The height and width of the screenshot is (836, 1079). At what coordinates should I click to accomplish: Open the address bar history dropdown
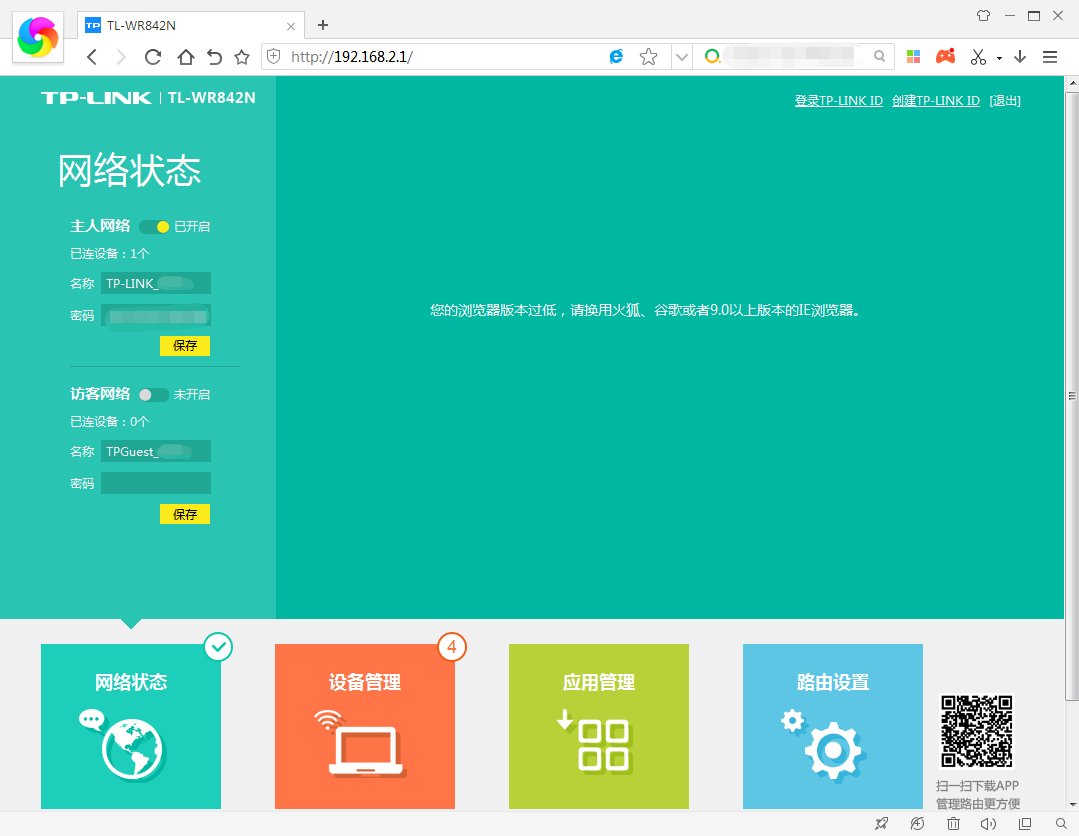click(x=681, y=57)
